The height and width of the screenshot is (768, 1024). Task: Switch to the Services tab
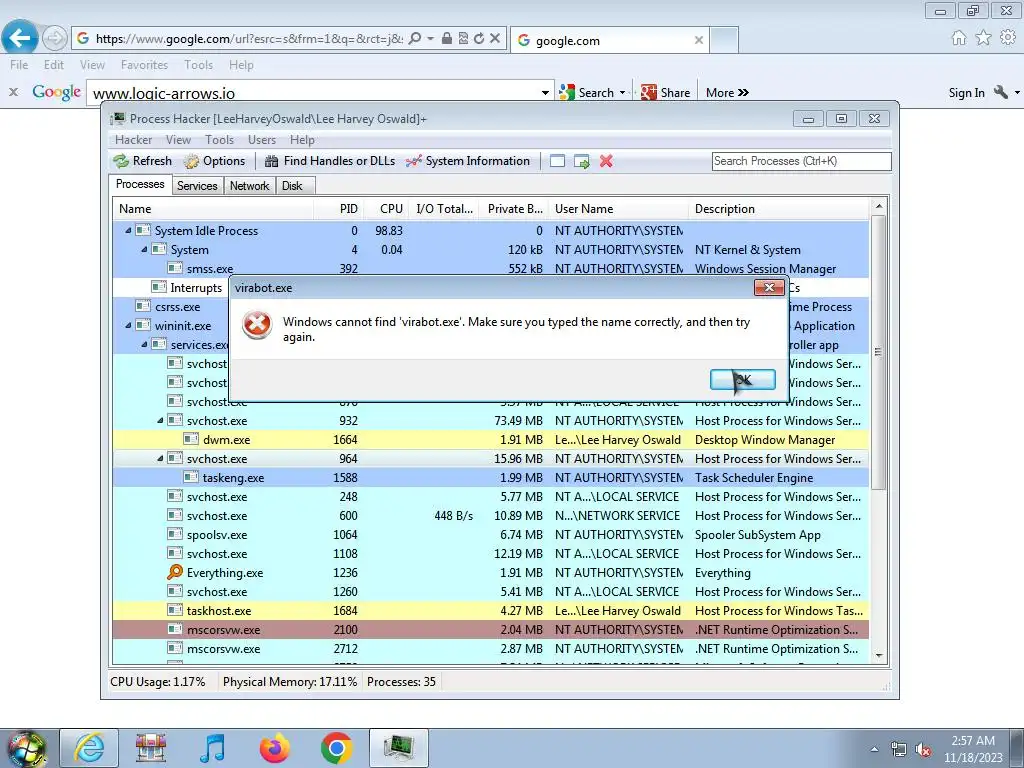coord(197,186)
